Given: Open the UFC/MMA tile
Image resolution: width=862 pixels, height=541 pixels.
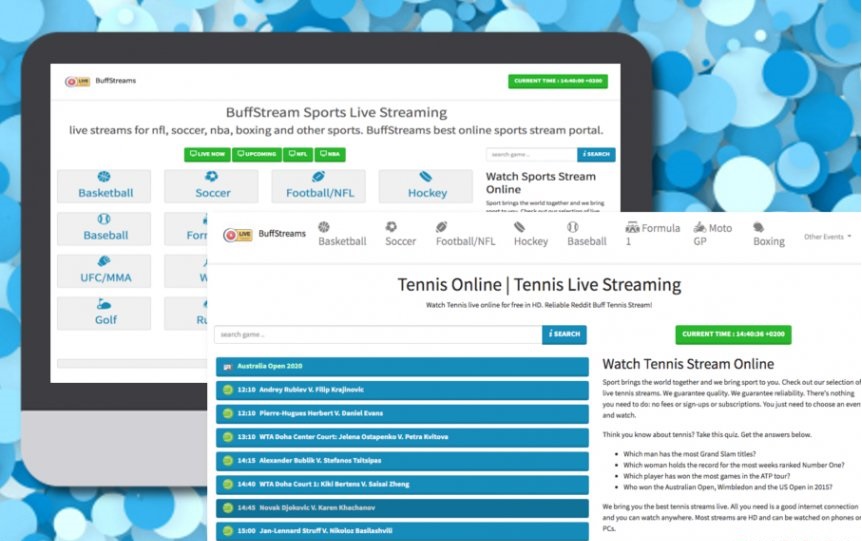Looking at the screenshot, I should coord(104,270).
